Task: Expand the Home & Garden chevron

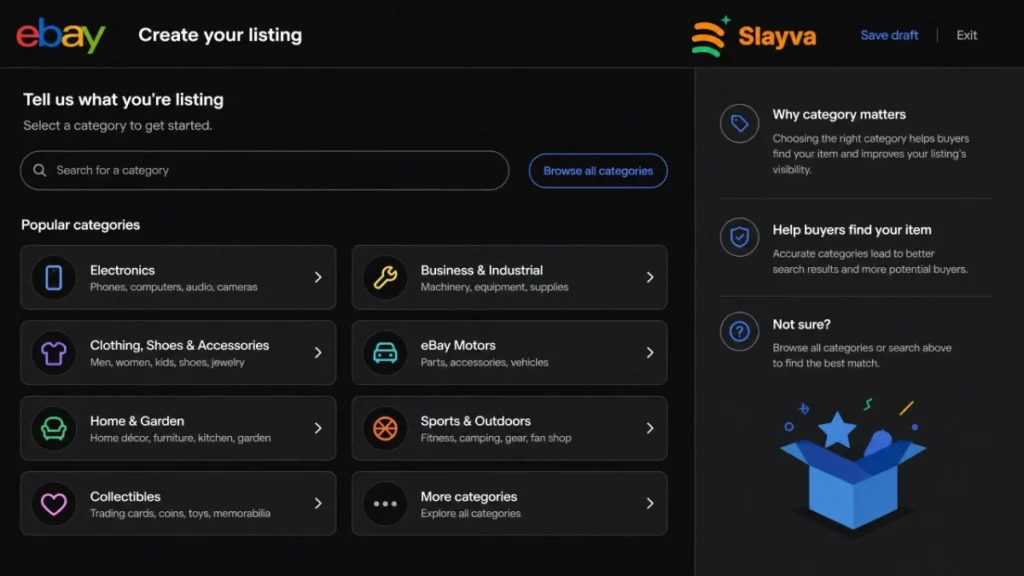Action: tap(318, 428)
